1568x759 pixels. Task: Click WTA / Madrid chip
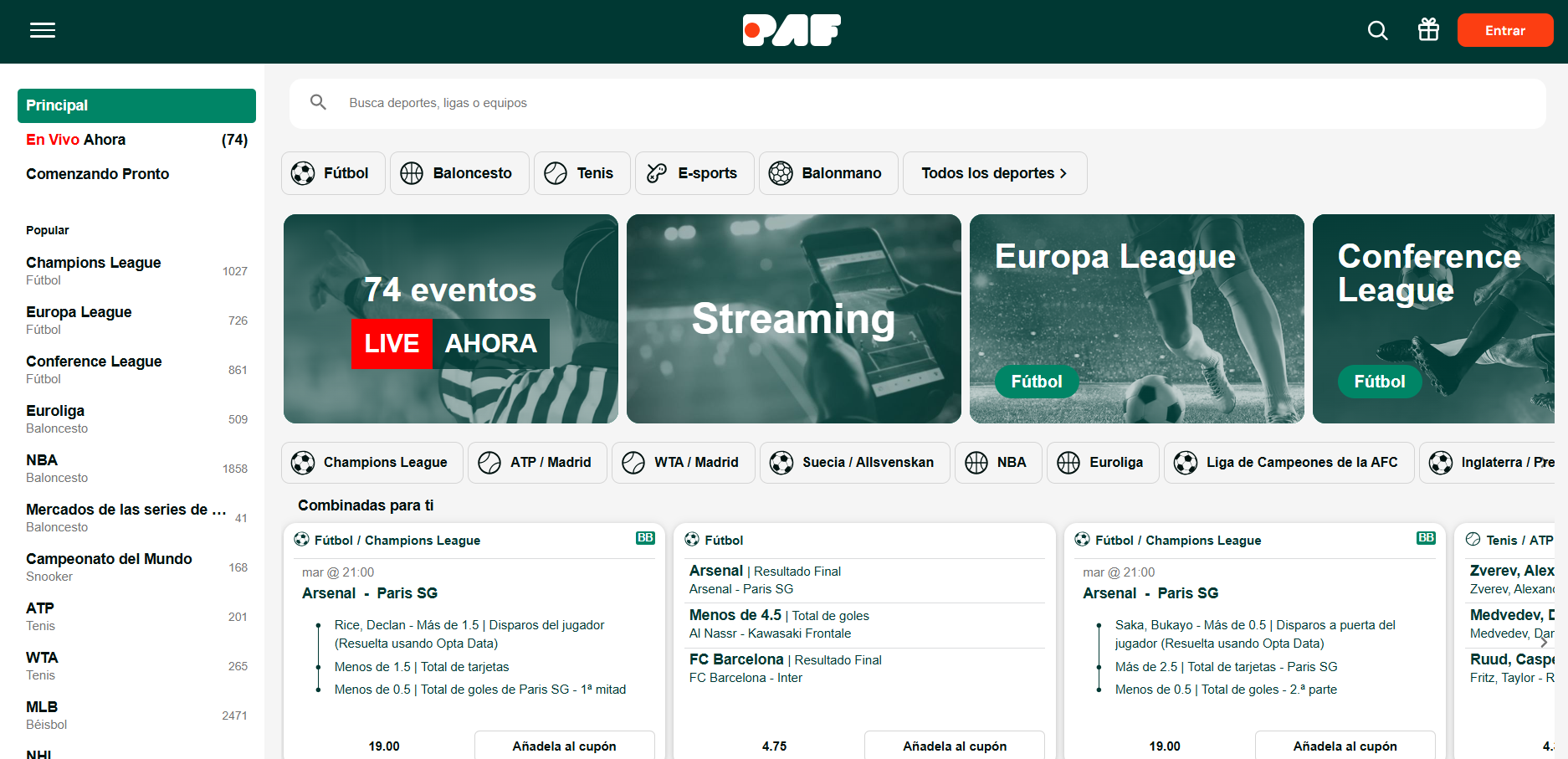tap(684, 463)
